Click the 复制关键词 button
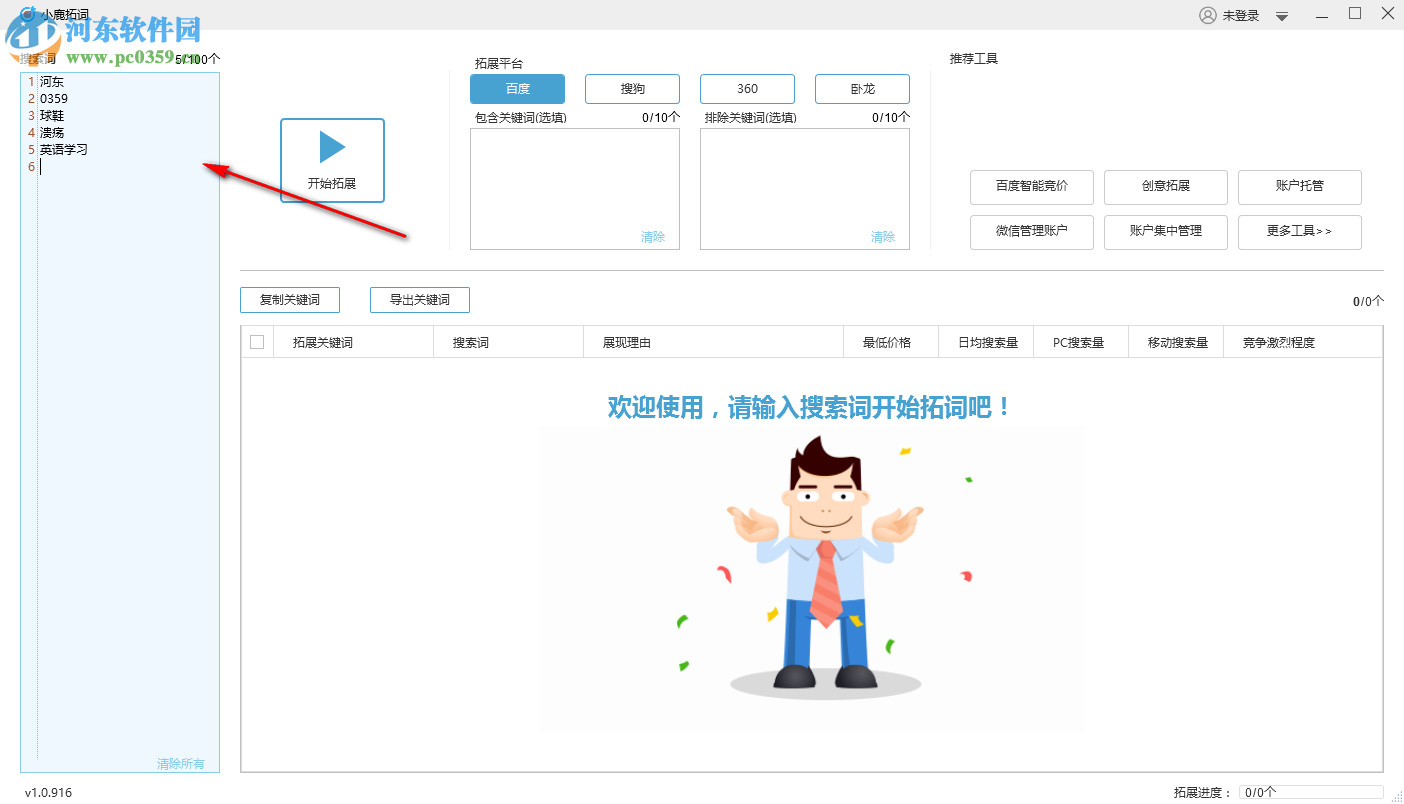Image resolution: width=1404 pixels, height=804 pixels. point(289,299)
